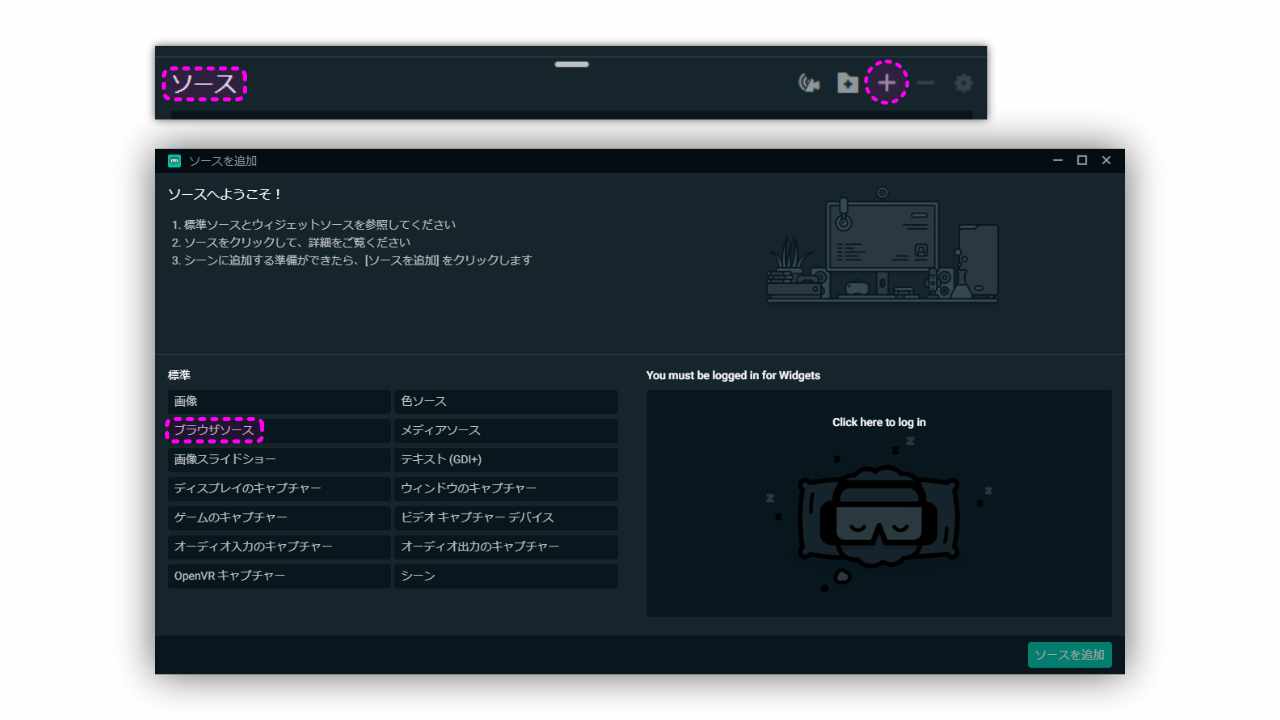The image size is (1280, 720).
Task: Select the OpenVR キャプチャー source type
Action: pos(279,575)
